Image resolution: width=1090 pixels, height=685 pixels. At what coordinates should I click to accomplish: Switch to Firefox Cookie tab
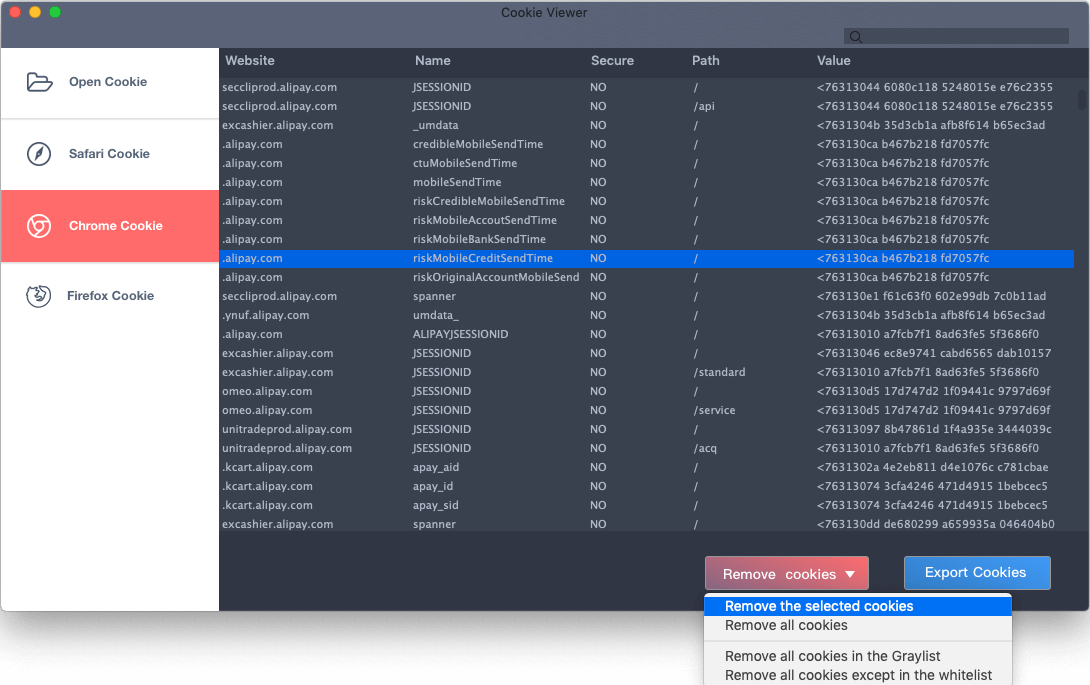pyautogui.click(x=110, y=296)
